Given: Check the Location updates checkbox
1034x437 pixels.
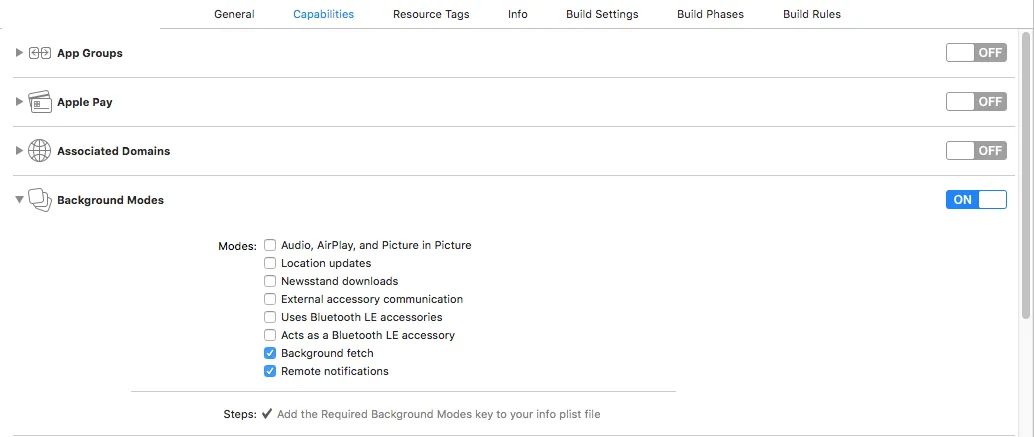Looking at the screenshot, I should (x=270, y=263).
